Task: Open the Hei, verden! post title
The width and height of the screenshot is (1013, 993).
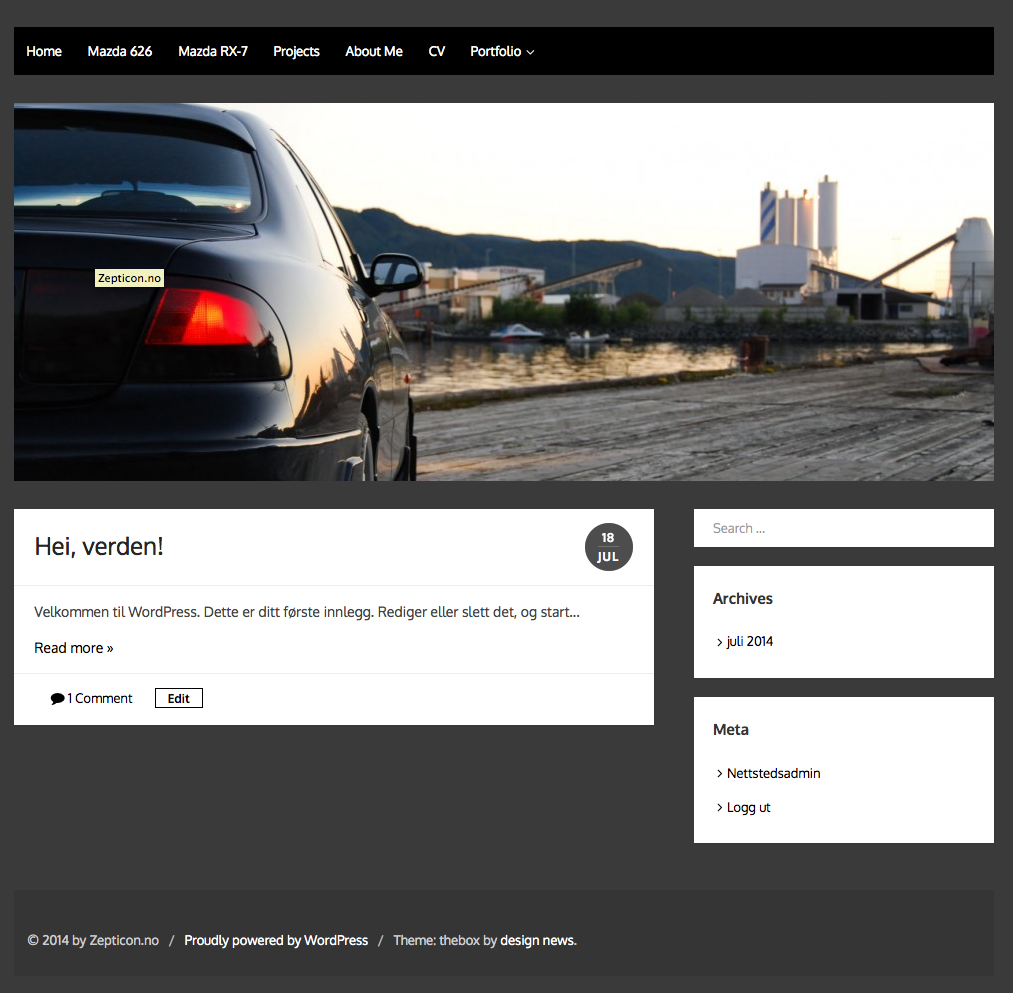Action: [99, 547]
